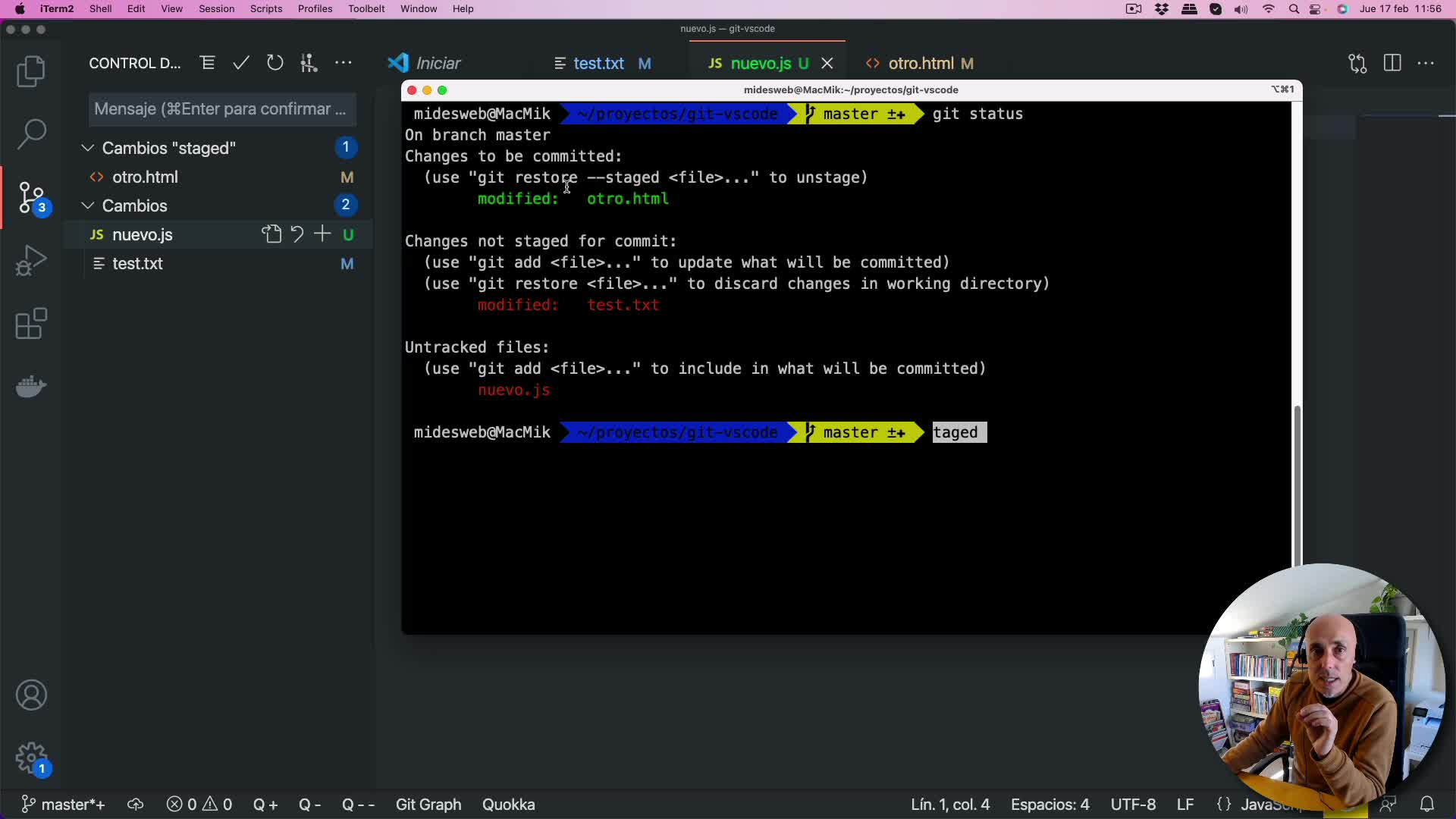1456x819 pixels.
Task: Open the Source Control view
Action: [x=31, y=198]
